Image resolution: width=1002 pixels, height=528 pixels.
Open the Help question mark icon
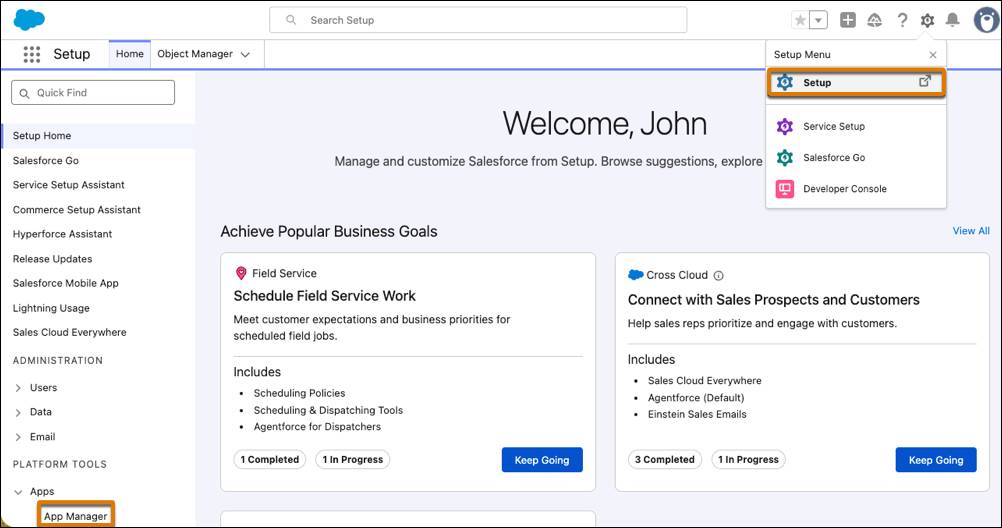[902, 20]
